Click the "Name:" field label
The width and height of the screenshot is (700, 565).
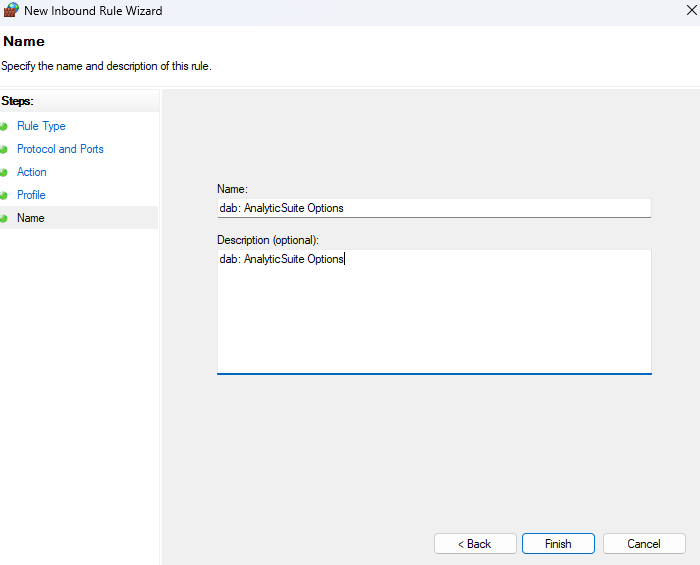click(231, 189)
